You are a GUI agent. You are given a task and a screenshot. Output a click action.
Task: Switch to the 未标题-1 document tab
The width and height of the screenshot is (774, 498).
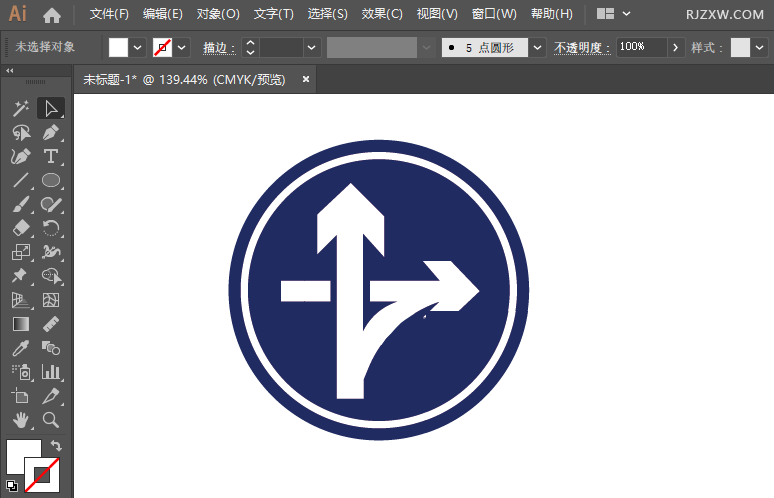pyautogui.click(x=184, y=79)
